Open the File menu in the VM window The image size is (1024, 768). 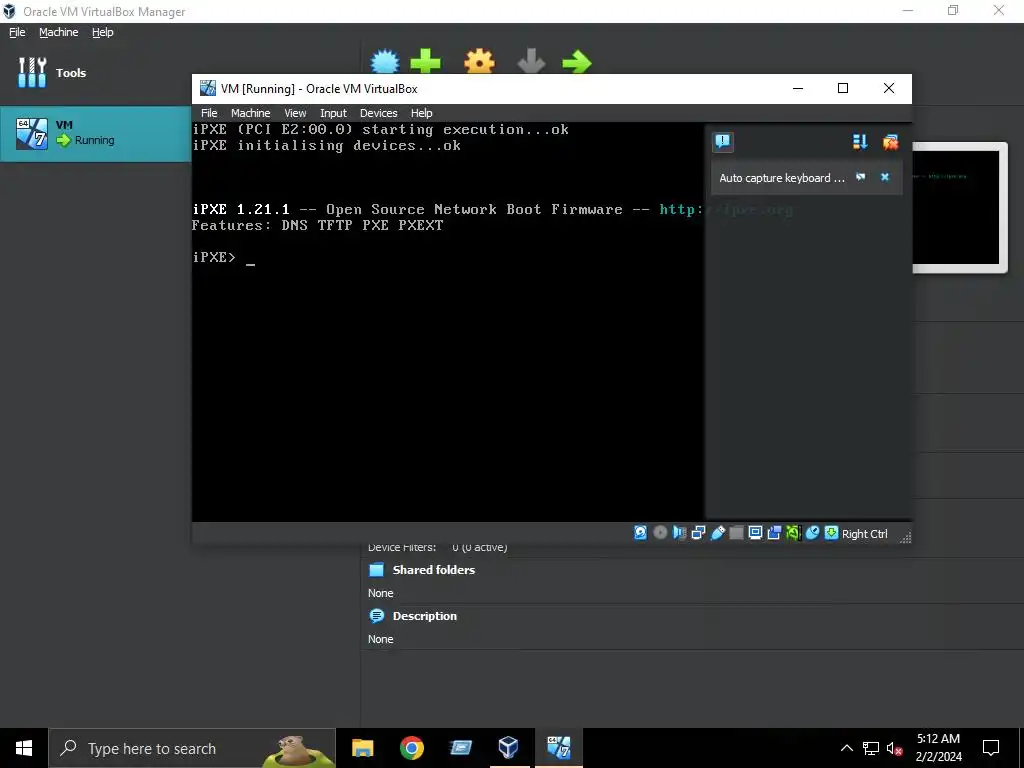pyautogui.click(x=209, y=113)
